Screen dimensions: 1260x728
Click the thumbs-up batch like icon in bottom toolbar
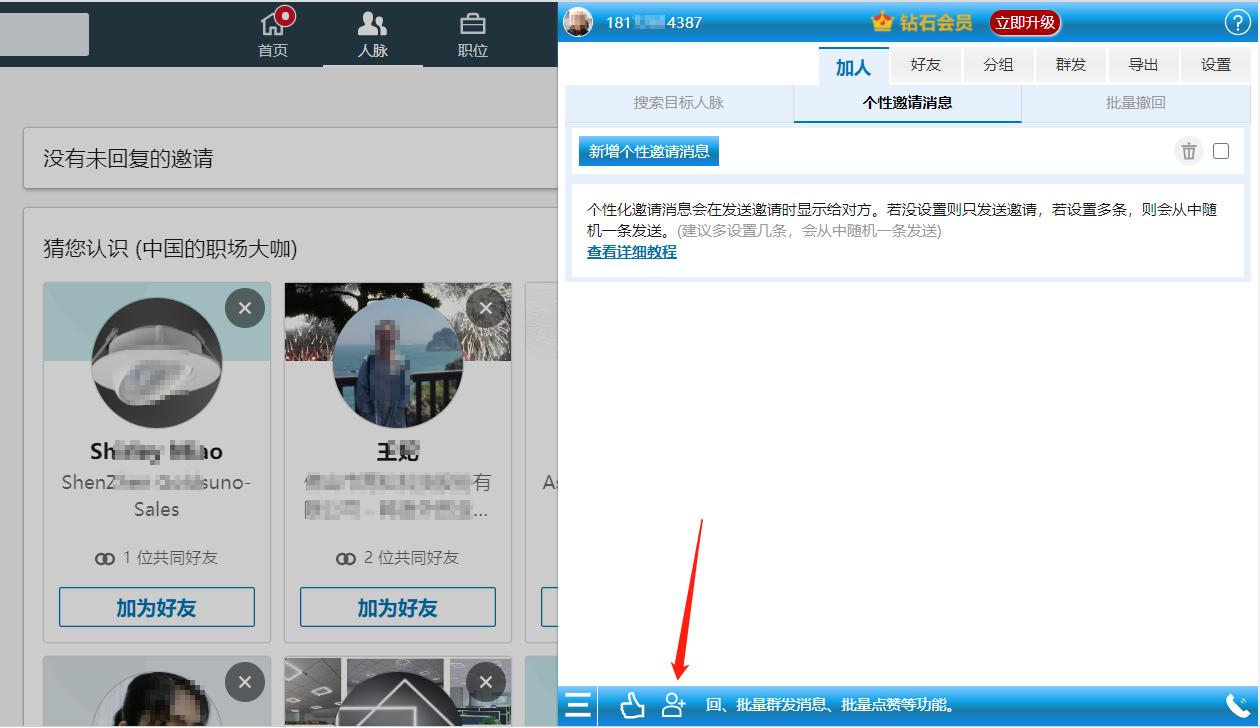pyautogui.click(x=631, y=706)
